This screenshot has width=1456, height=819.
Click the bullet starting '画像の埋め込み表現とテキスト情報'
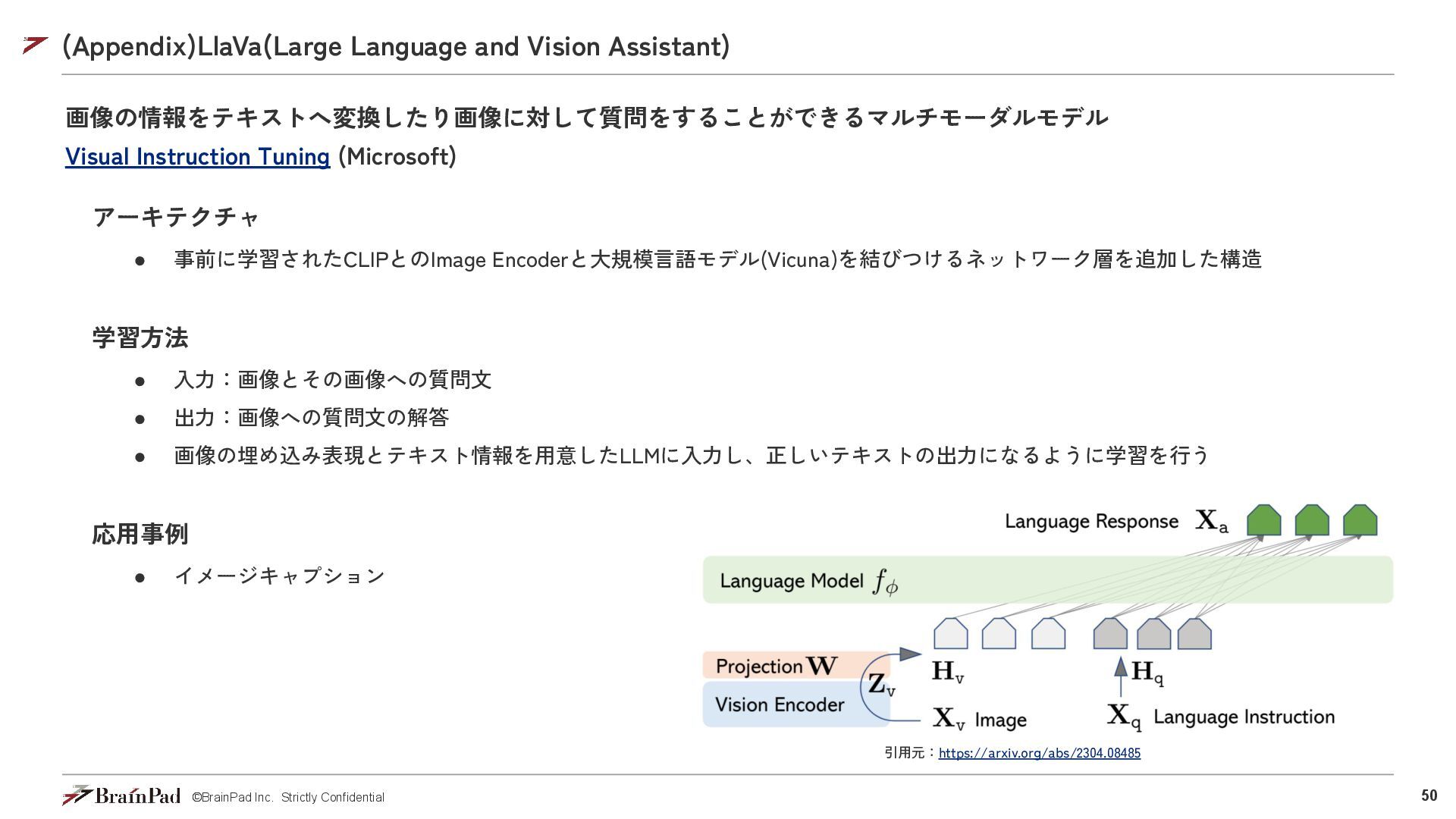tap(691, 455)
